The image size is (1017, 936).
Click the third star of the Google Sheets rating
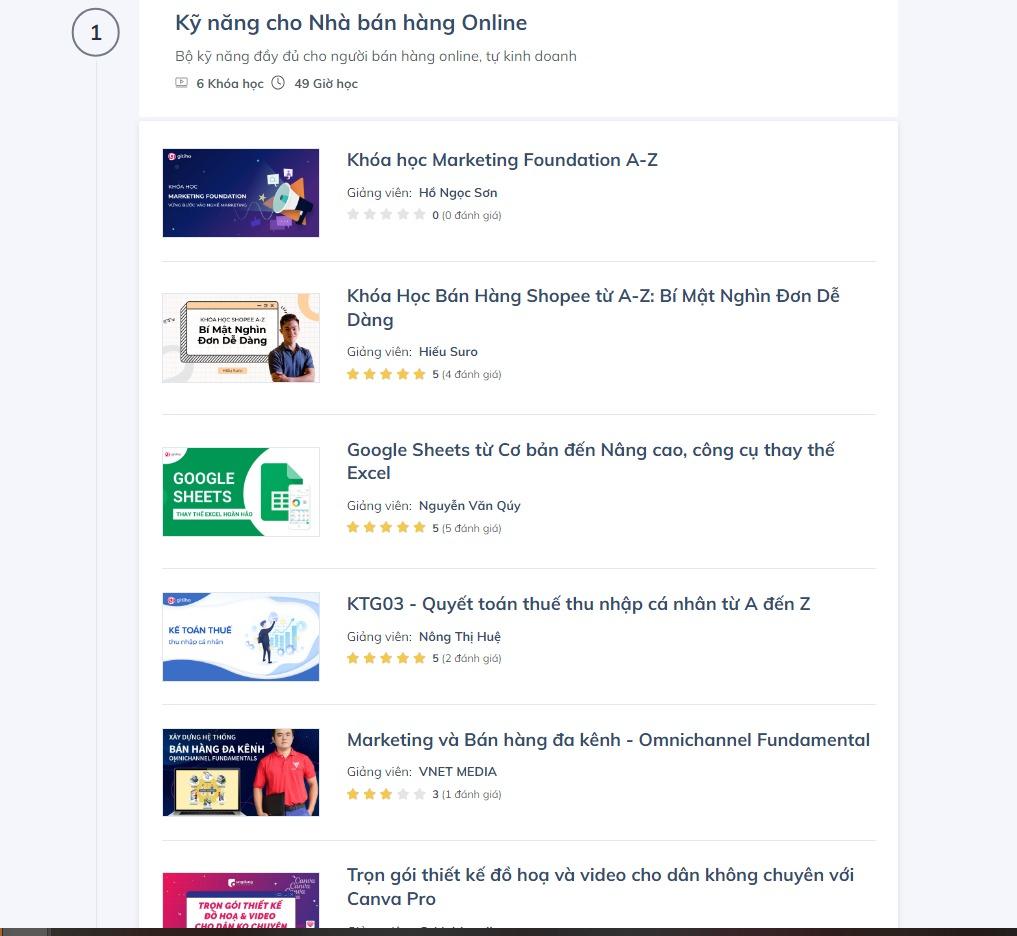pyautogui.click(x=386, y=527)
